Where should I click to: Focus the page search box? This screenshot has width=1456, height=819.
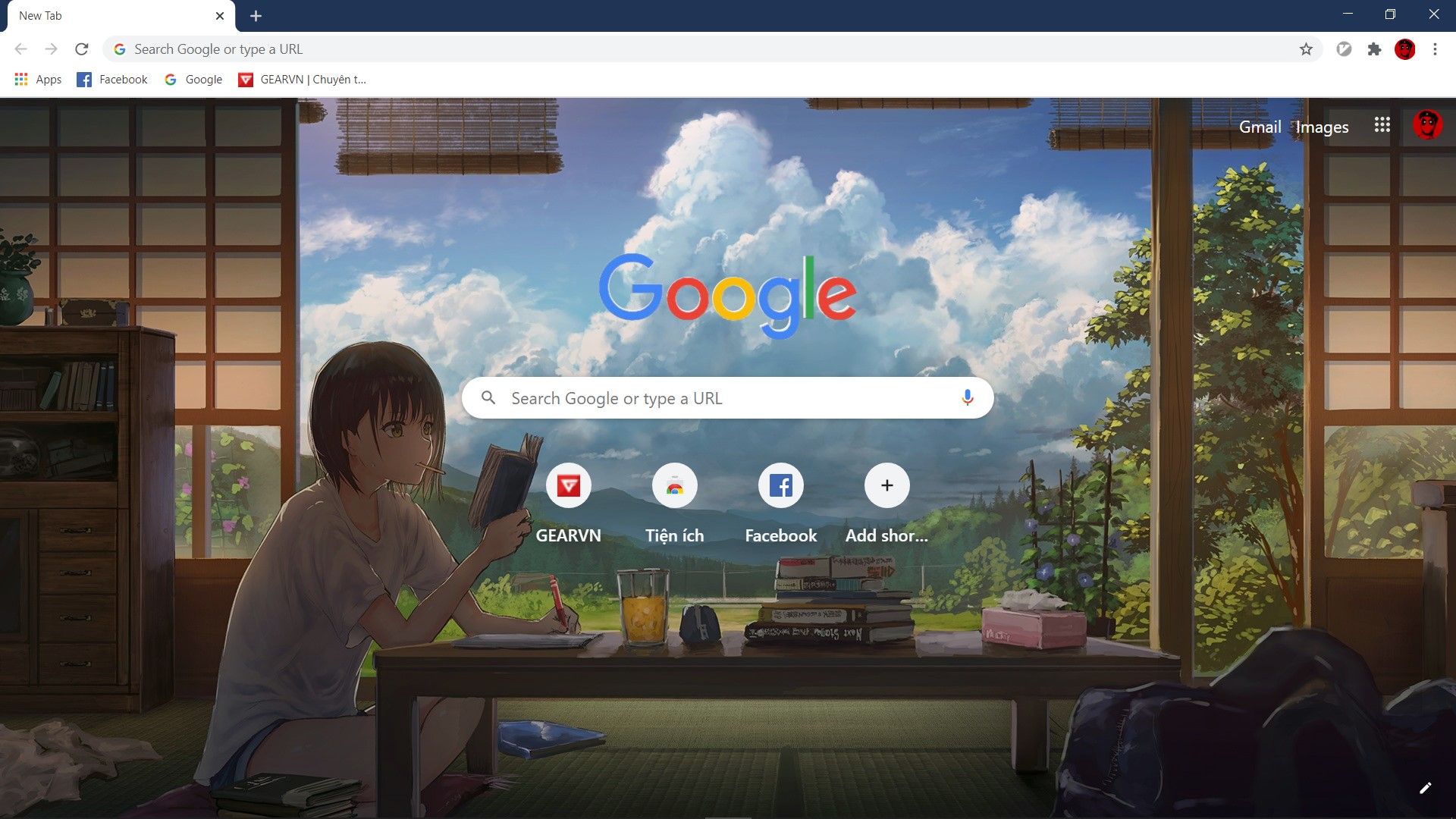(727, 398)
